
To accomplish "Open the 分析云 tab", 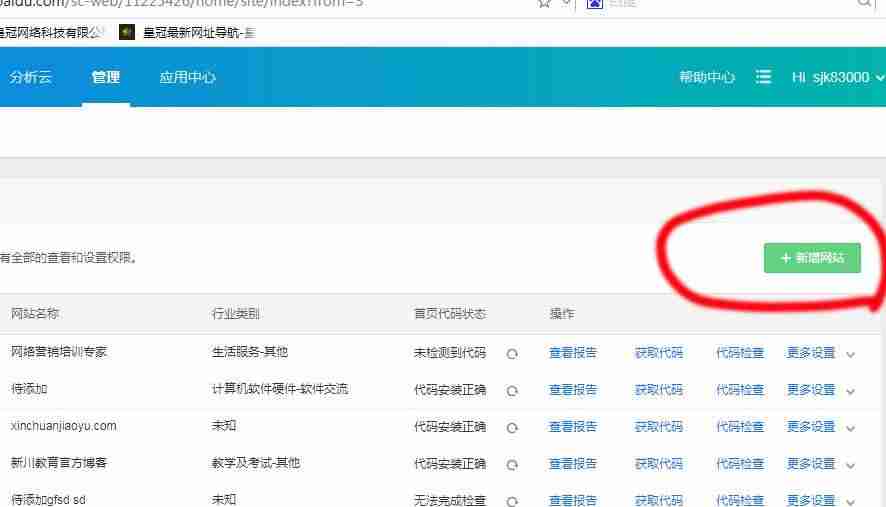I will (x=31, y=77).
